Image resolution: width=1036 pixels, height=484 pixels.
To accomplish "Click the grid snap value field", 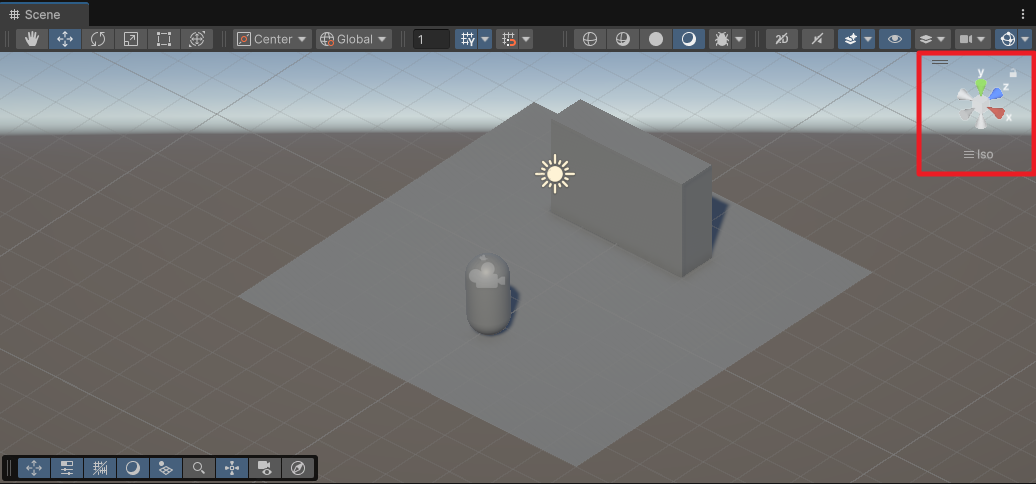I will pos(431,40).
